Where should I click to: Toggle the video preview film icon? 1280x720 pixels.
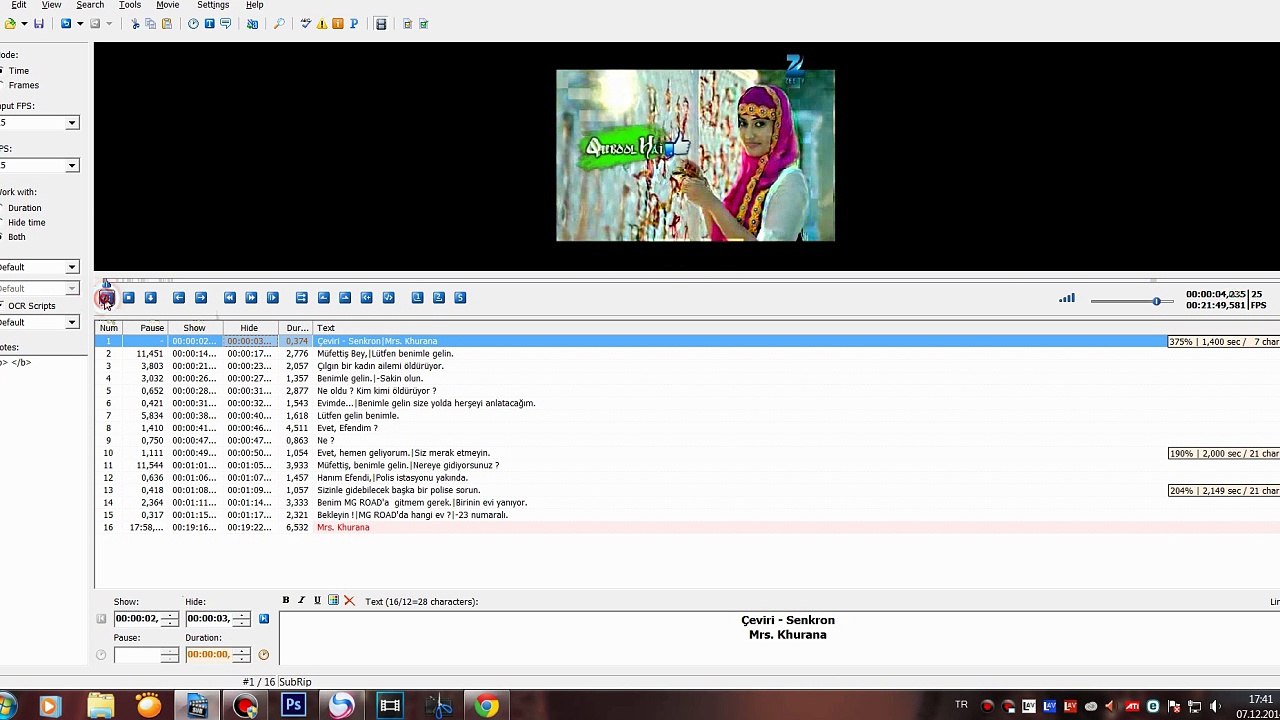[x=381, y=24]
